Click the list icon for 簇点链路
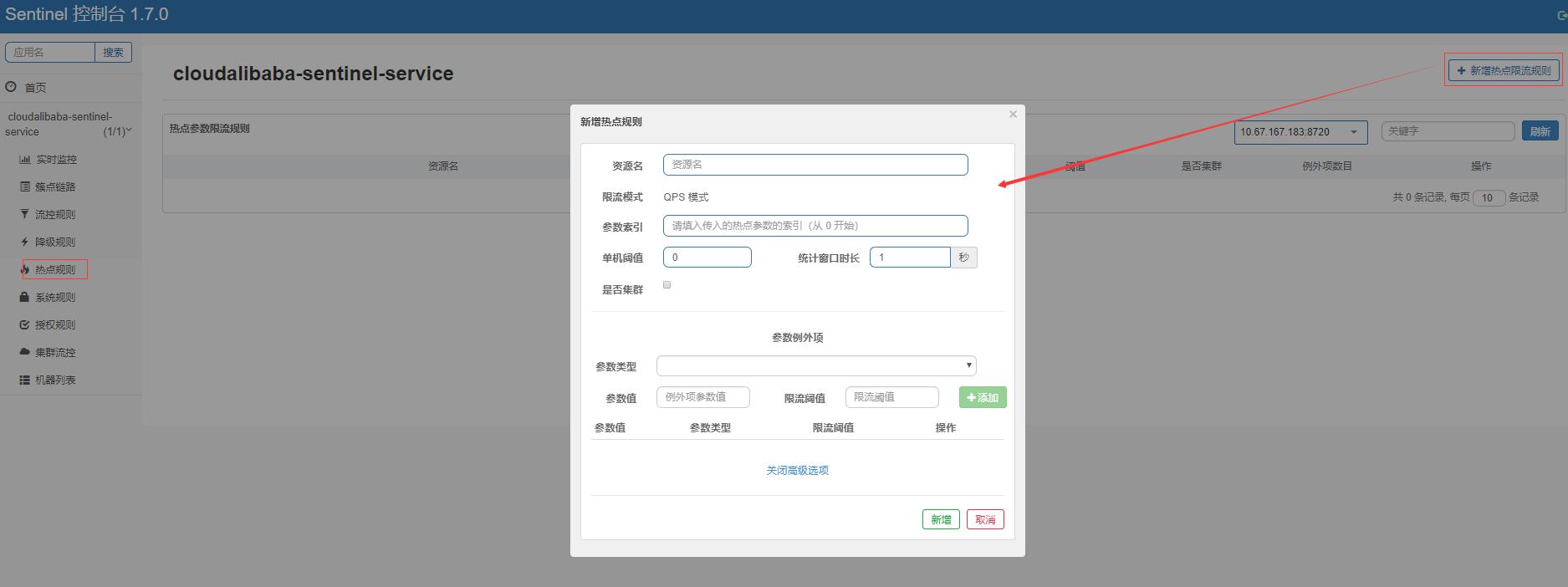The image size is (1568, 587). 25,186
